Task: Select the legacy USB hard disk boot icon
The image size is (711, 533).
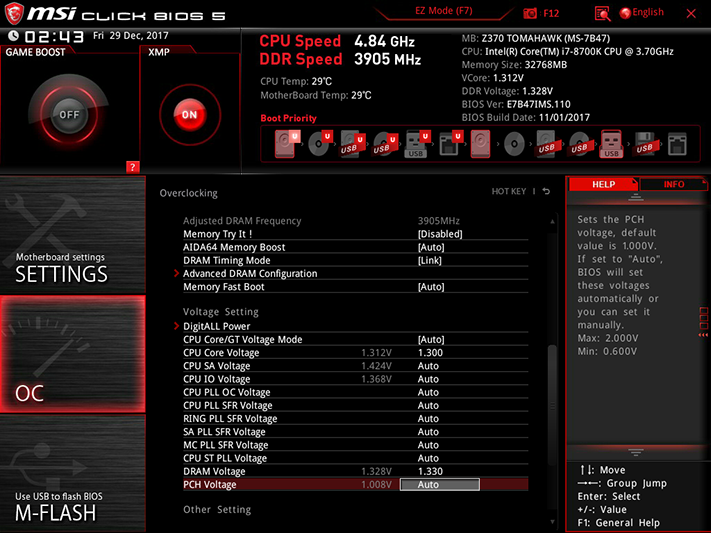Action: [546, 144]
